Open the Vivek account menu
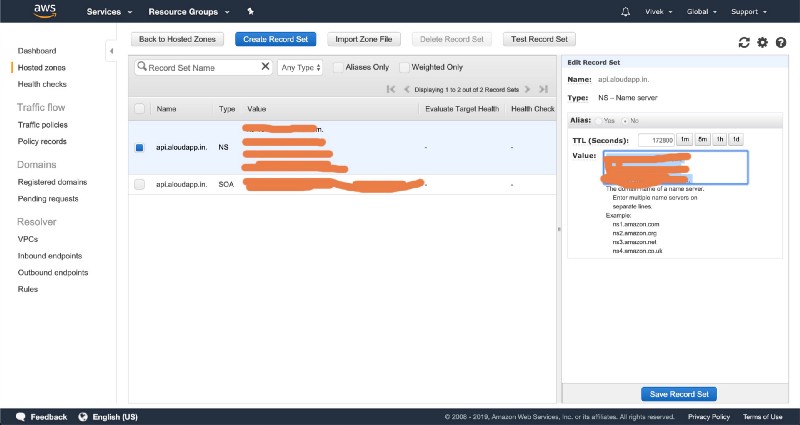The height and width of the screenshot is (425, 800). 659,12
